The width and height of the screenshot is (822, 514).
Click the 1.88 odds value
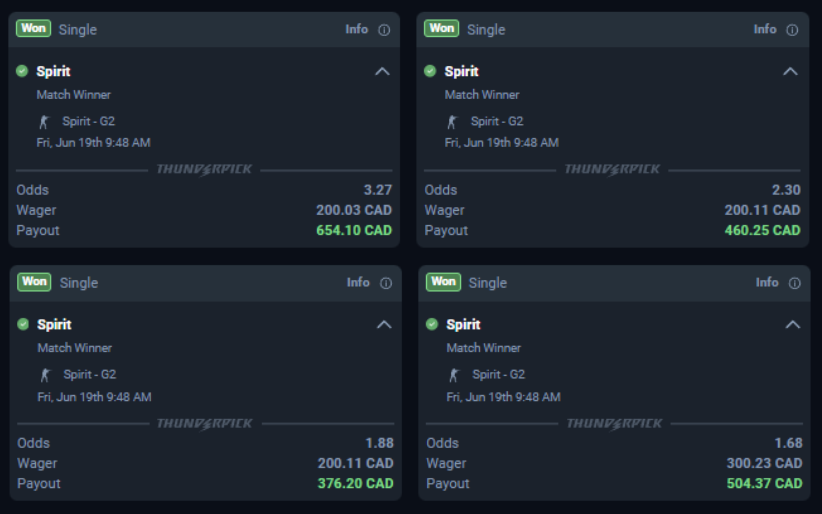point(380,443)
